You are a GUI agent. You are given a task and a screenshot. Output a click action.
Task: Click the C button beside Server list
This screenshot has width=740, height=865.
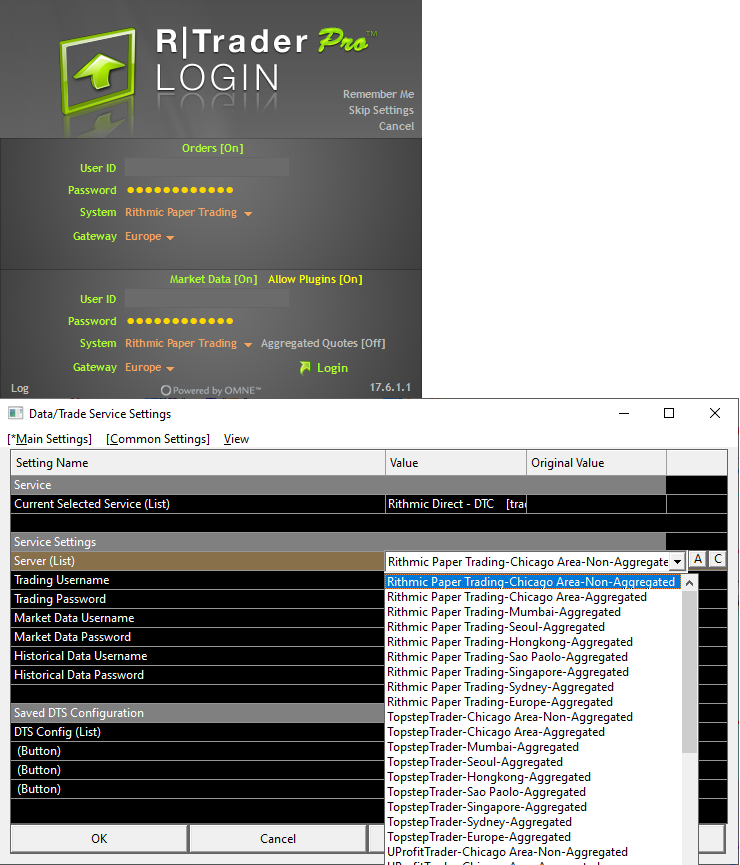tap(718, 559)
